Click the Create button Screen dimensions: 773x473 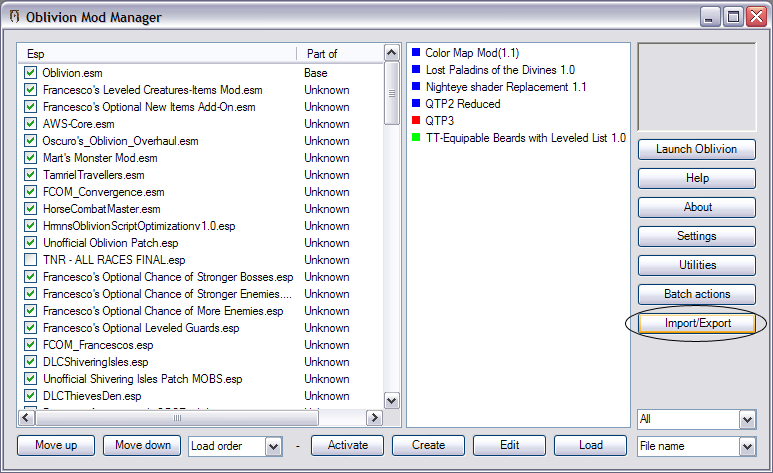[x=428, y=445]
